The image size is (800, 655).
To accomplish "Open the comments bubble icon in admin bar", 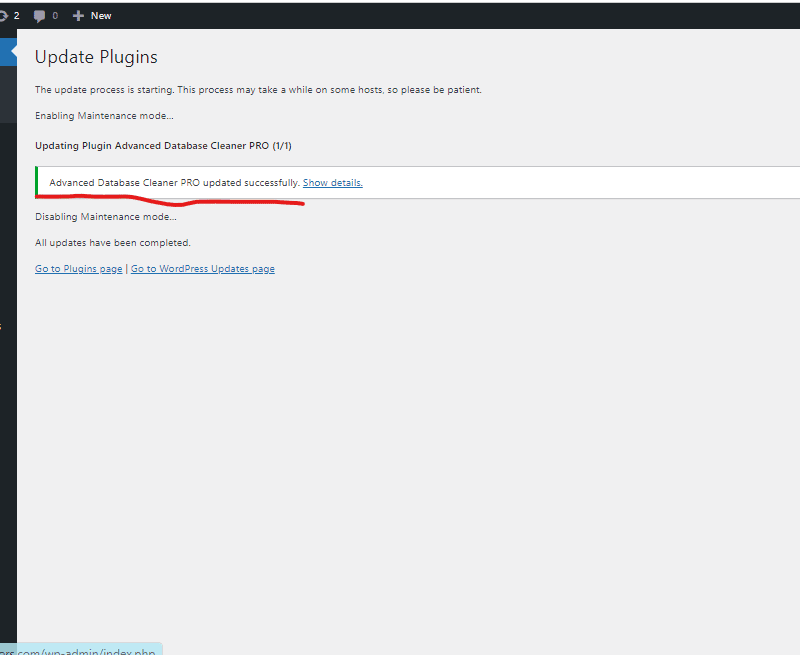I will [x=39, y=16].
